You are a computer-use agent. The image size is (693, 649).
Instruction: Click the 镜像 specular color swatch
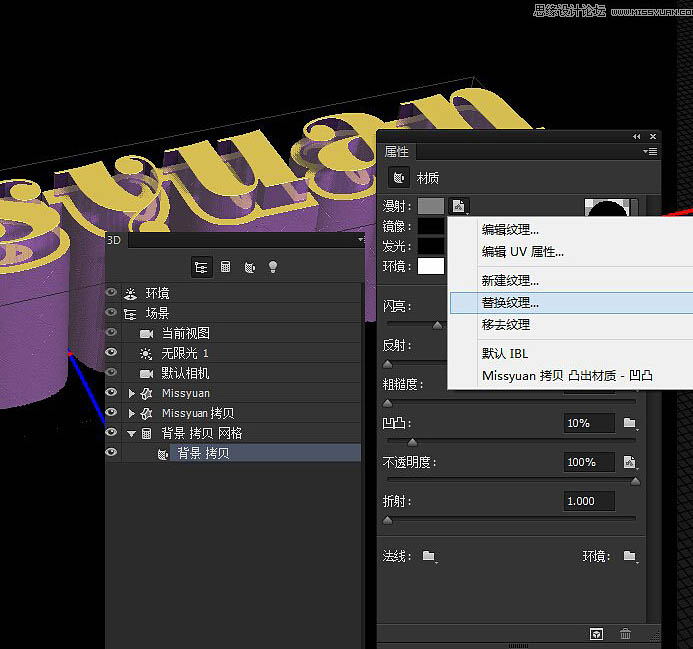coord(431,226)
